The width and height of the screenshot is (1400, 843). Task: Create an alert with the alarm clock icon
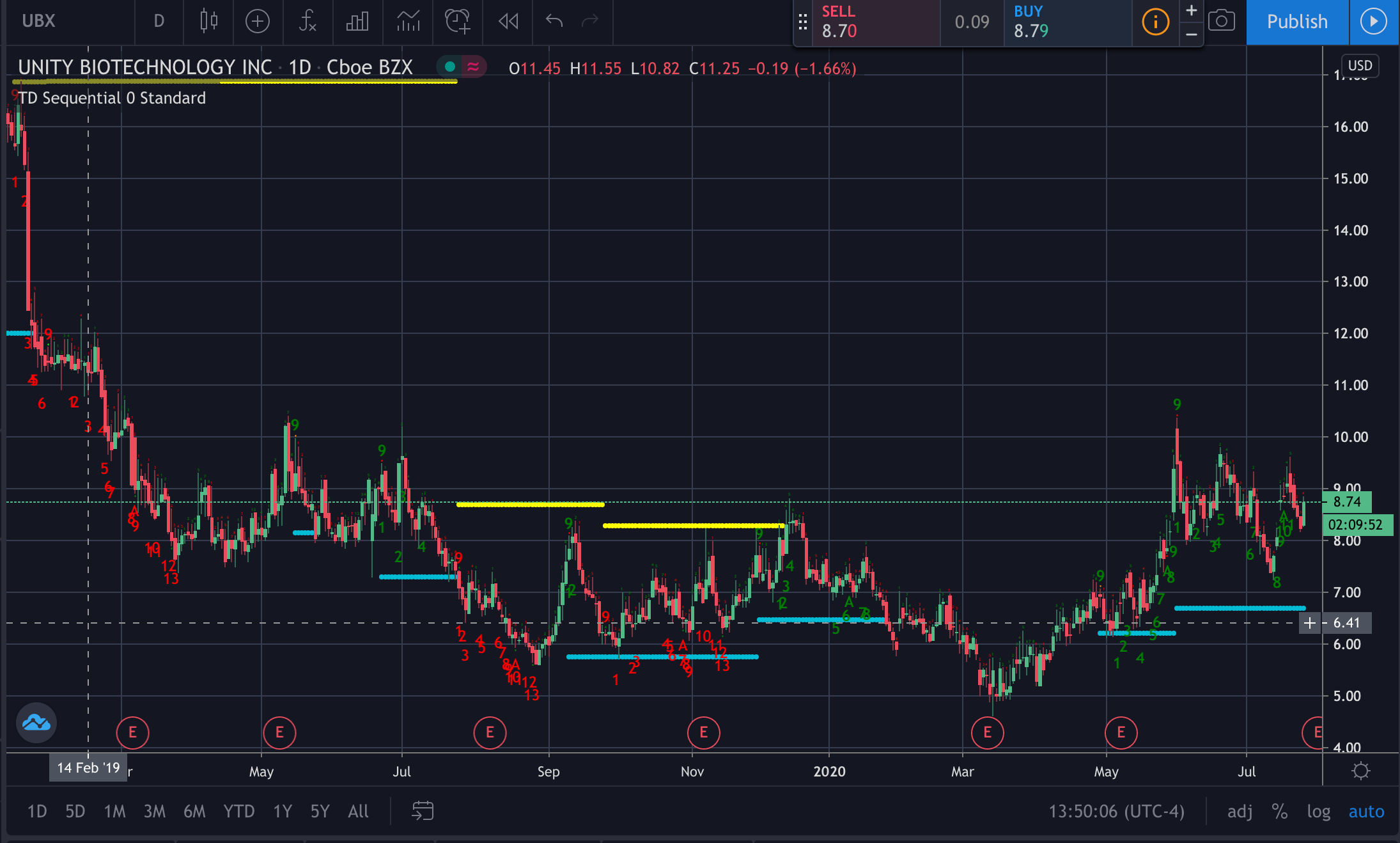pyautogui.click(x=458, y=21)
